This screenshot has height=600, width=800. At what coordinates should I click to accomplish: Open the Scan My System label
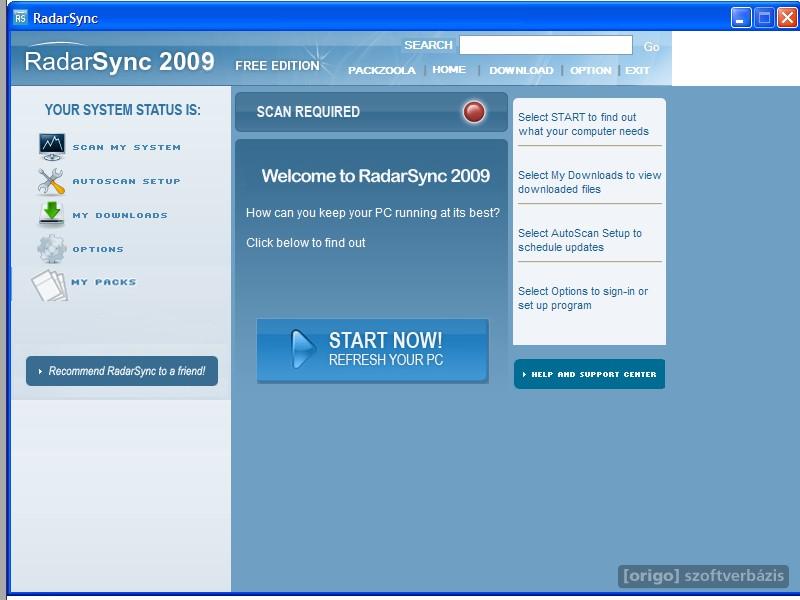[x=127, y=147]
